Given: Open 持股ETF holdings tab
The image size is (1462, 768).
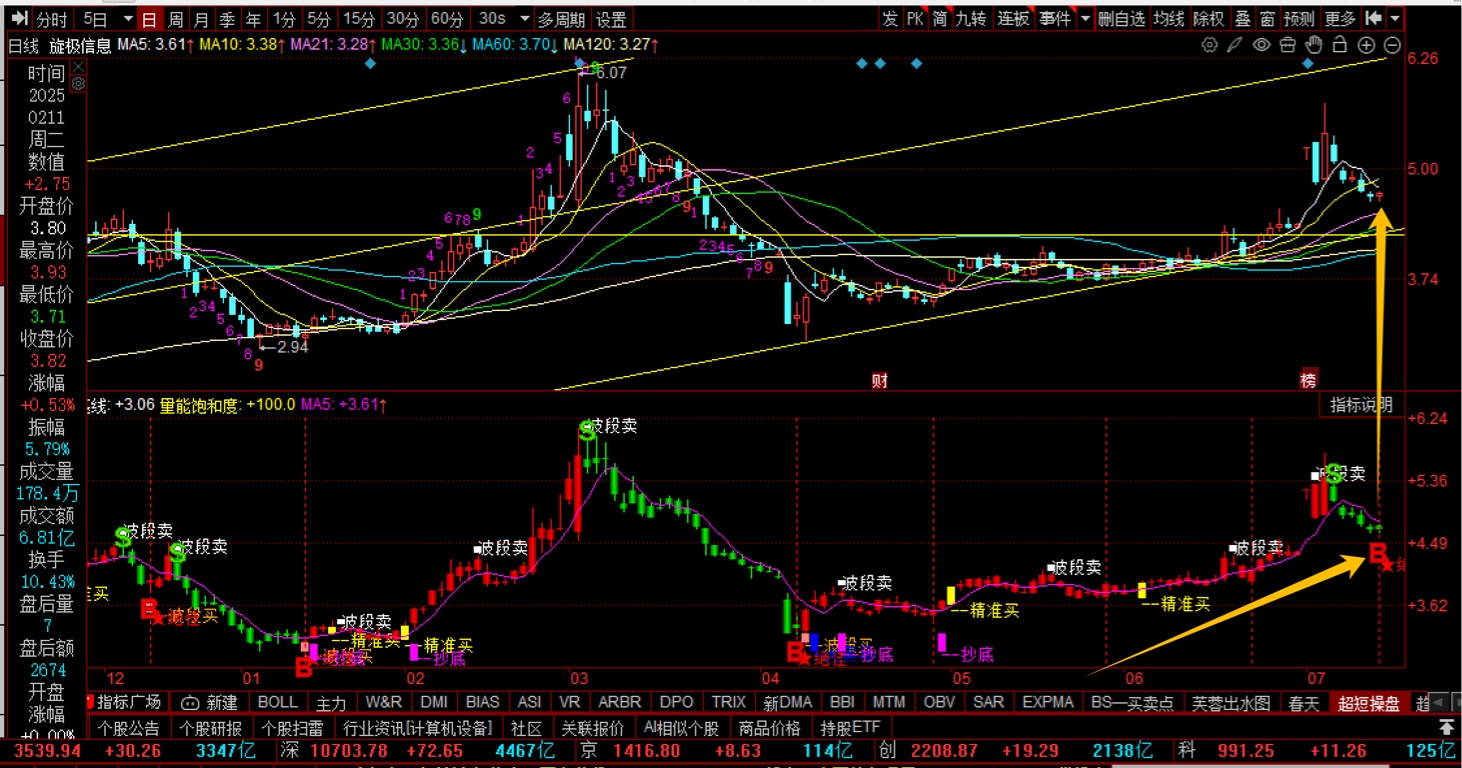Looking at the screenshot, I should tap(851, 728).
